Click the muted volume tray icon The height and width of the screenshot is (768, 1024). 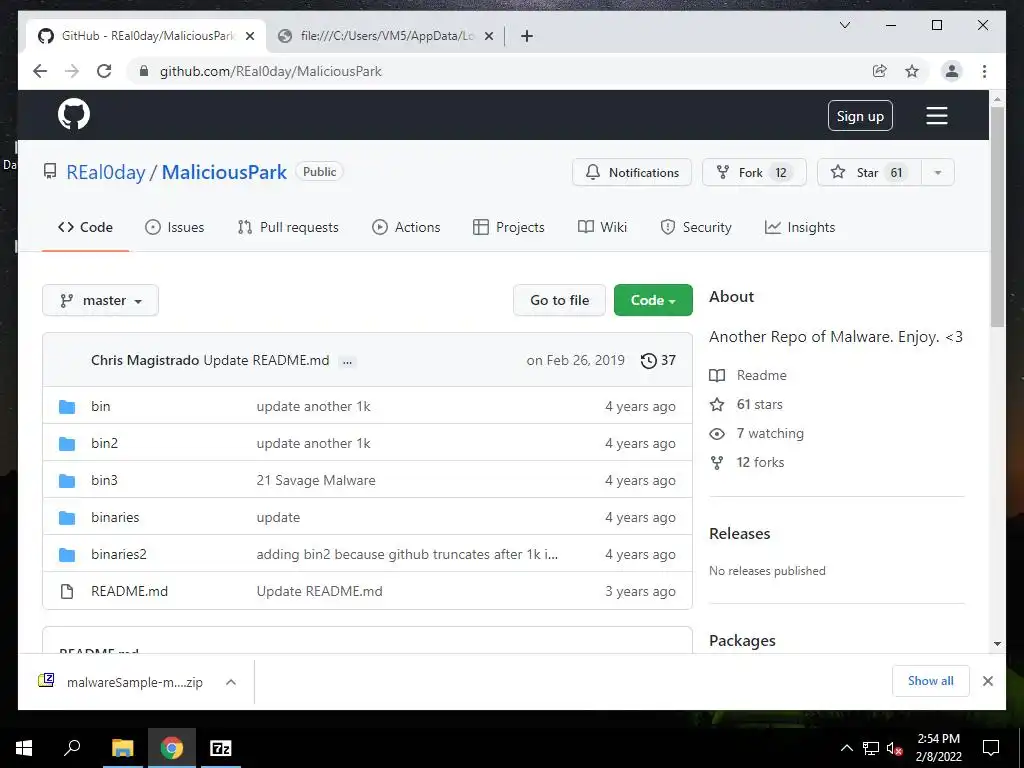(894, 748)
